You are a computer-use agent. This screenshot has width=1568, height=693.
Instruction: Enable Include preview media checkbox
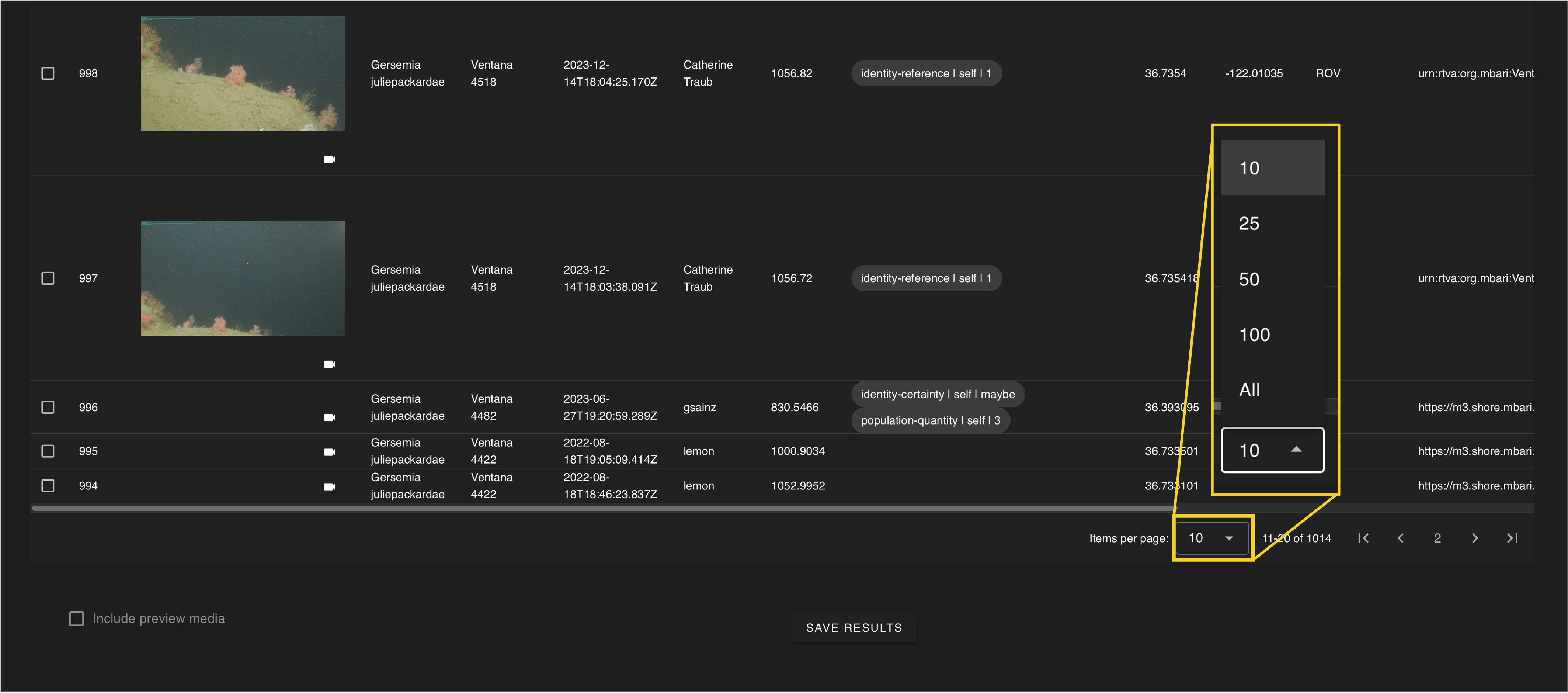77,619
